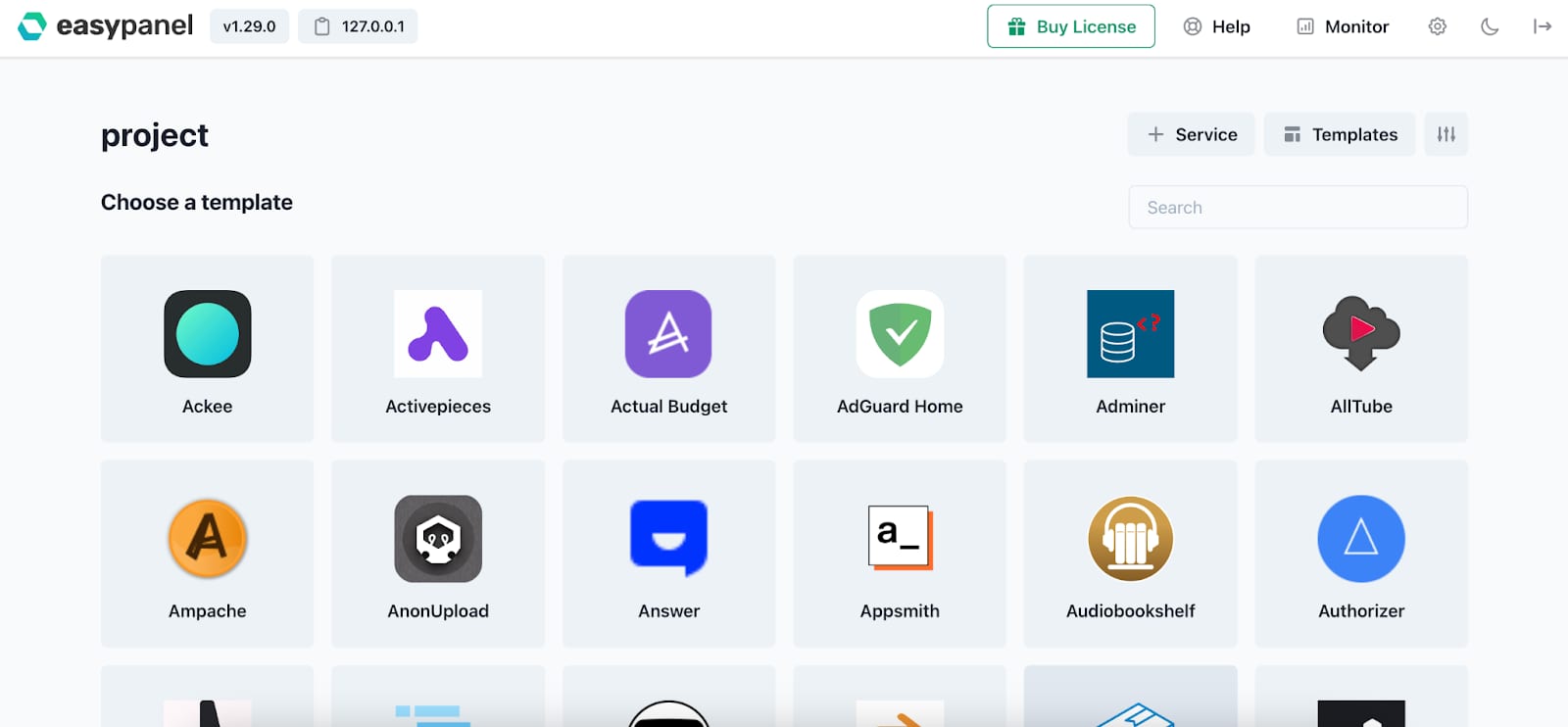Image resolution: width=1568 pixels, height=727 pixels.
Task: Open the project options sliders button
Action: (x=1445, y=134)
